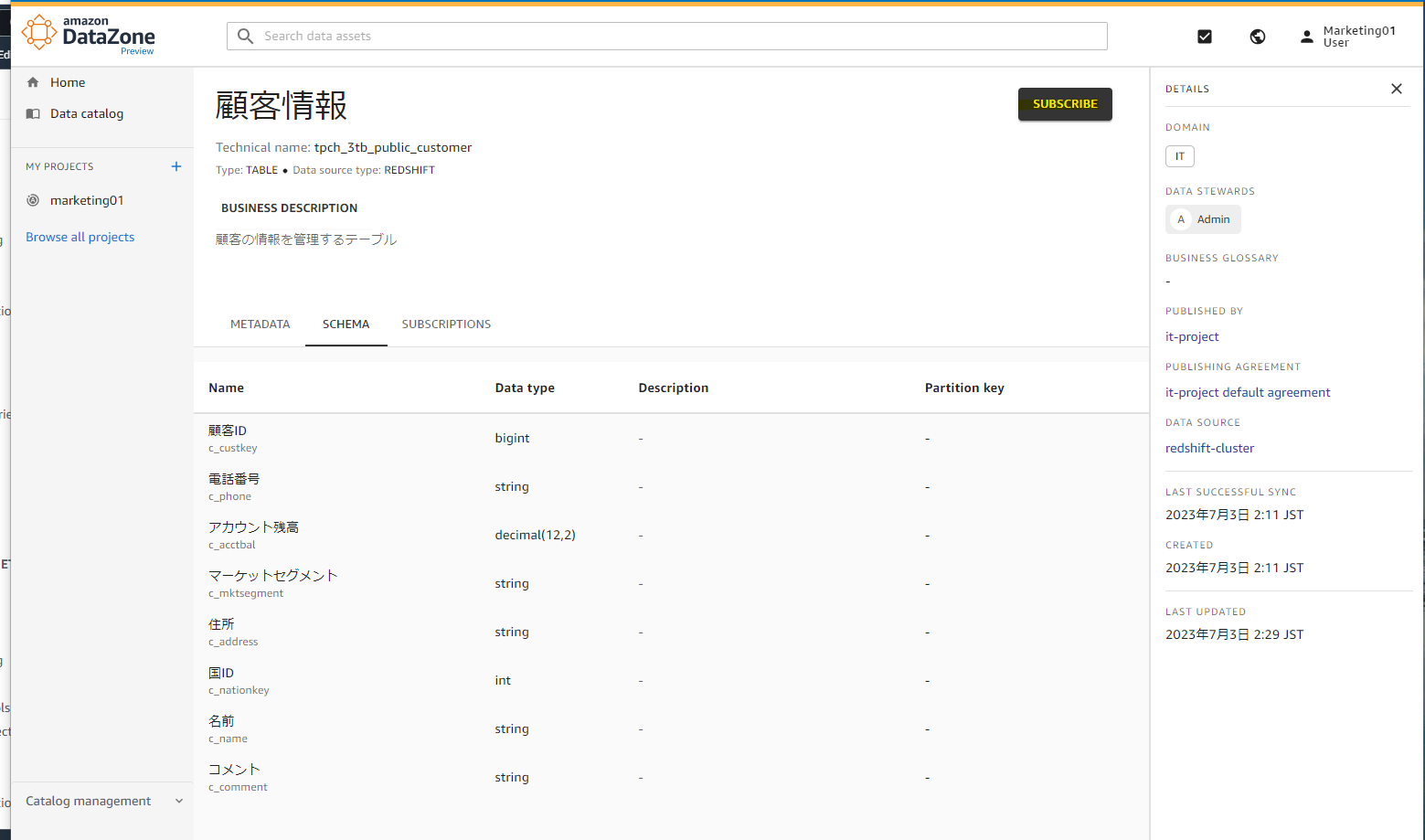Open the SUBSCRIPTIONS tab
The height and width of the screenshot is (840, 1425).
click(x=446, y=324)
